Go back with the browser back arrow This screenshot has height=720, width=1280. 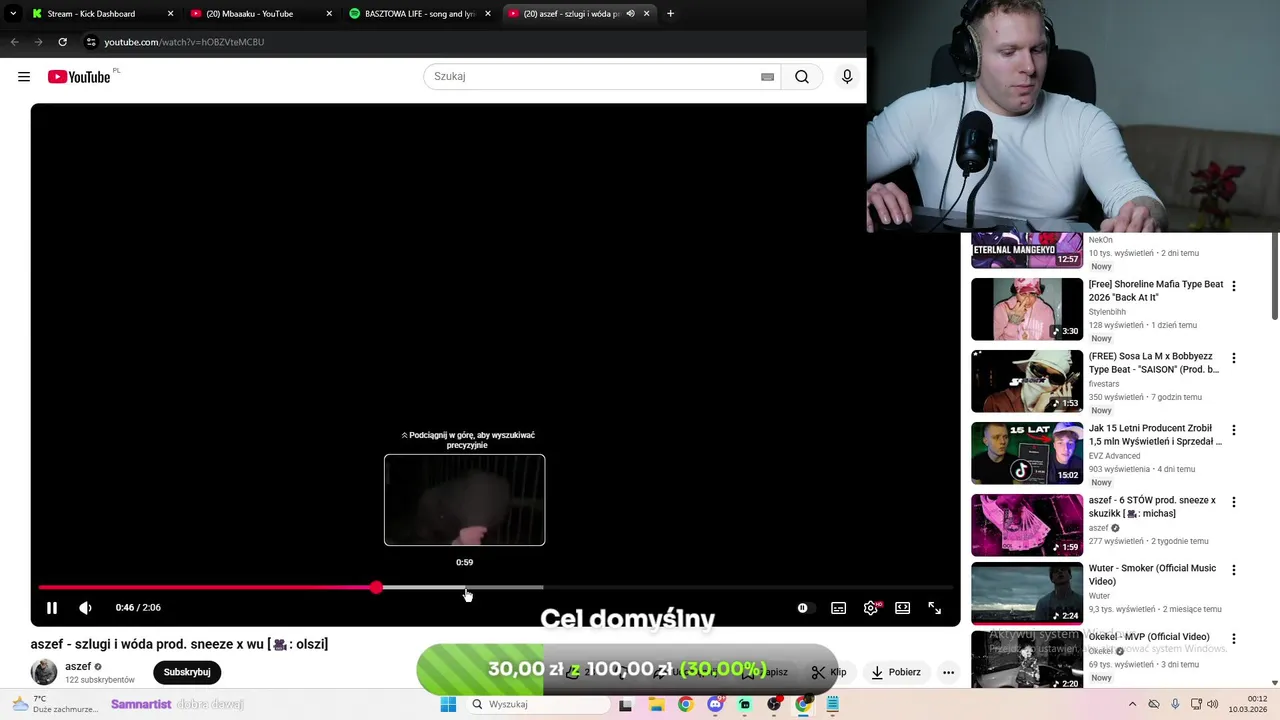tap(14, 42)
